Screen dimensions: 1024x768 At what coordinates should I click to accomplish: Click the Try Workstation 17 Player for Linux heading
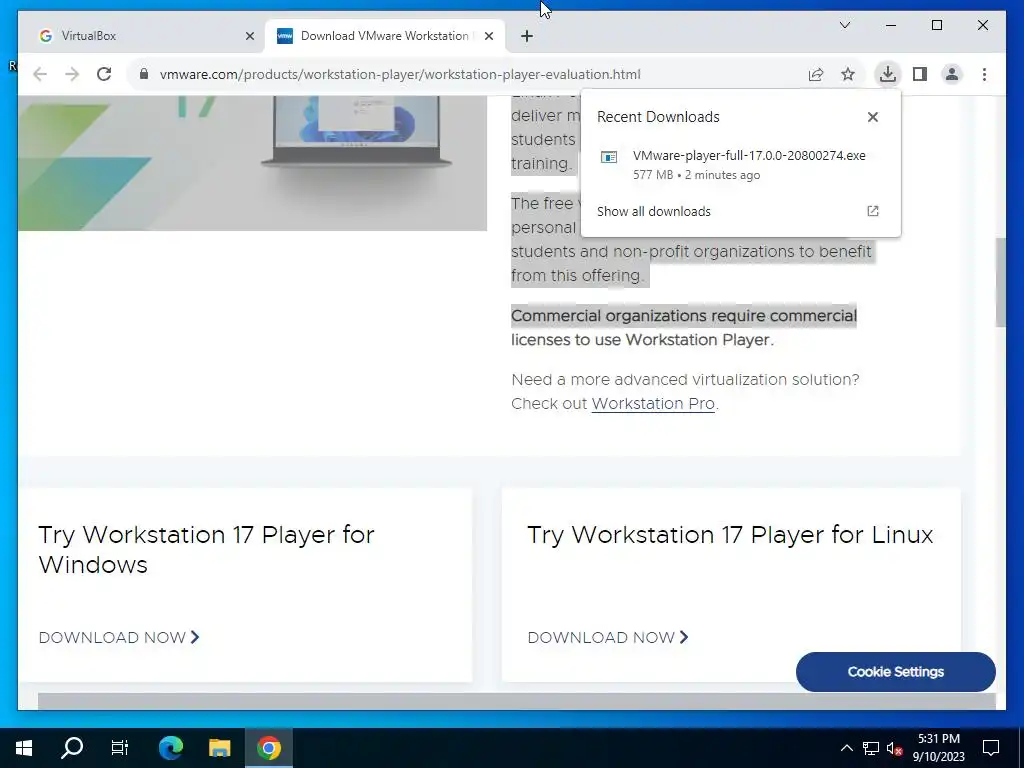coord(730,535)
